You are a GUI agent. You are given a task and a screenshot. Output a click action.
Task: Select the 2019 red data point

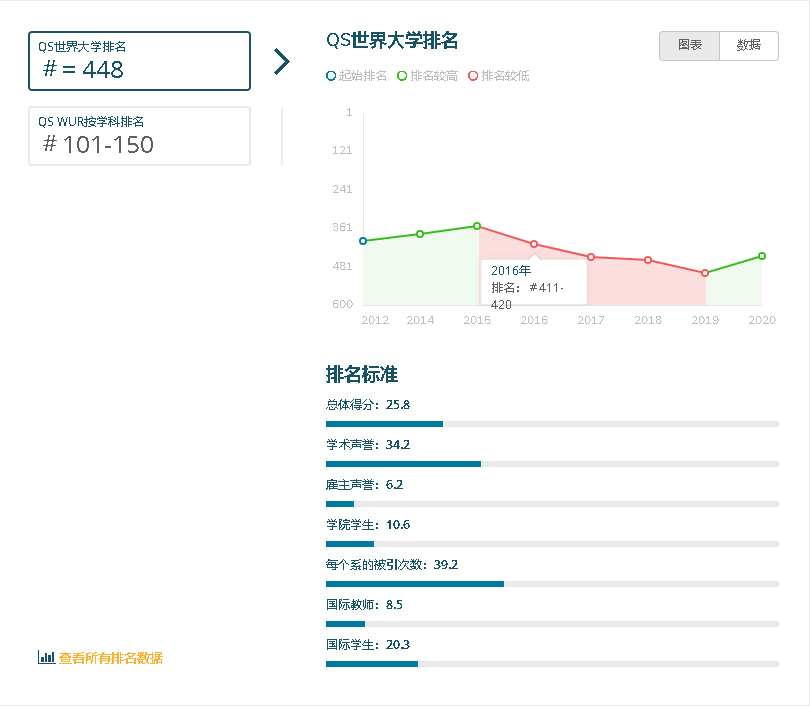704,272
